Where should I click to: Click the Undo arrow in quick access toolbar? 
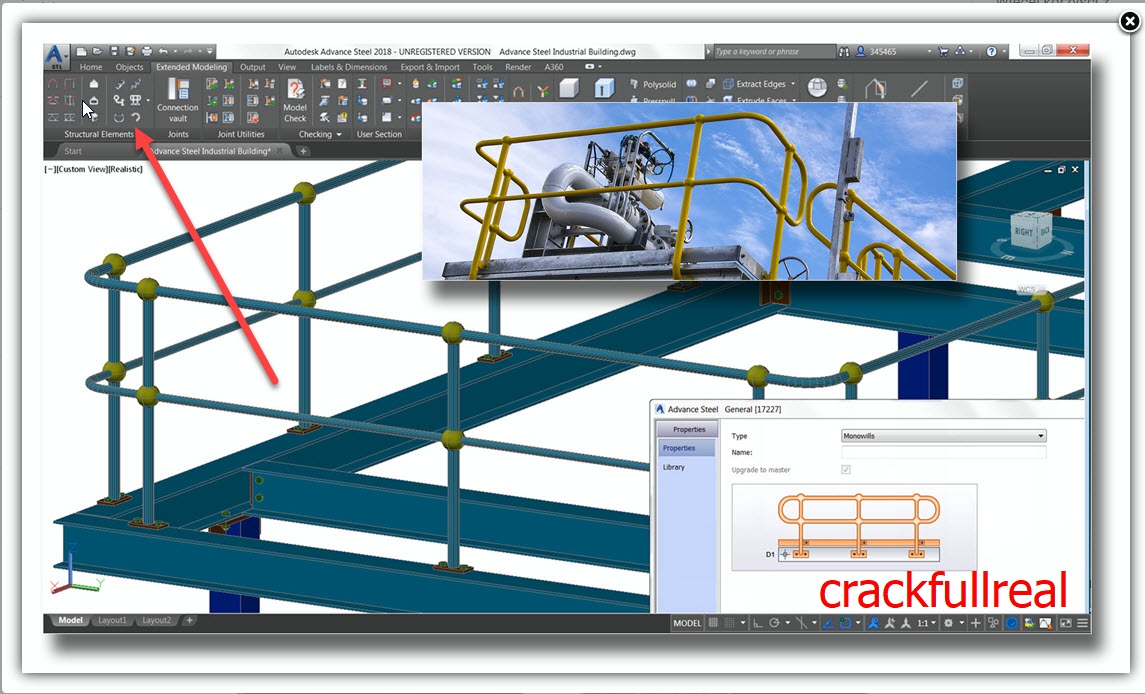pyautogui.click(x=164, y=51)
